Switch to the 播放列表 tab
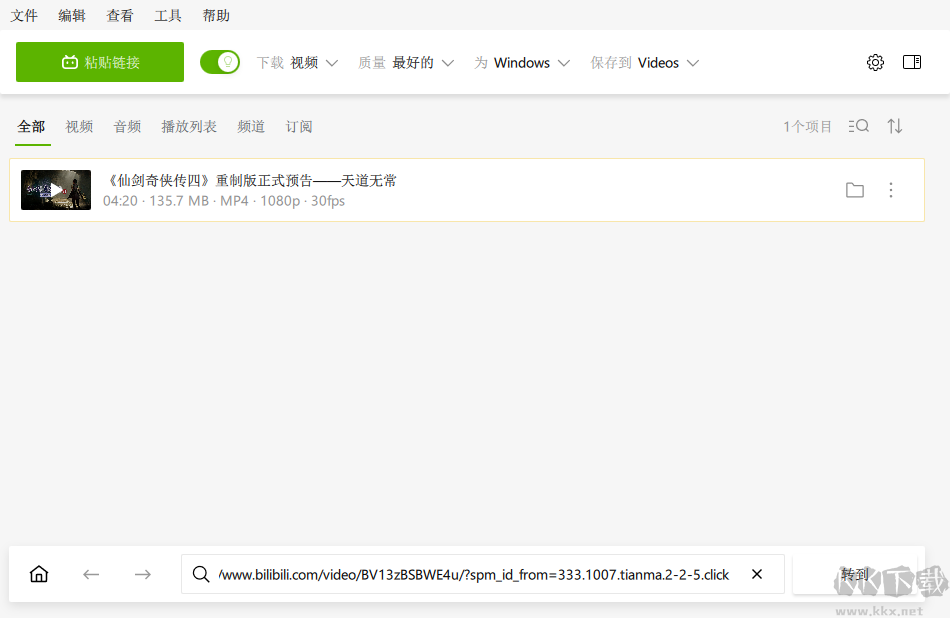The image size is (950, 618). [188, 126]
